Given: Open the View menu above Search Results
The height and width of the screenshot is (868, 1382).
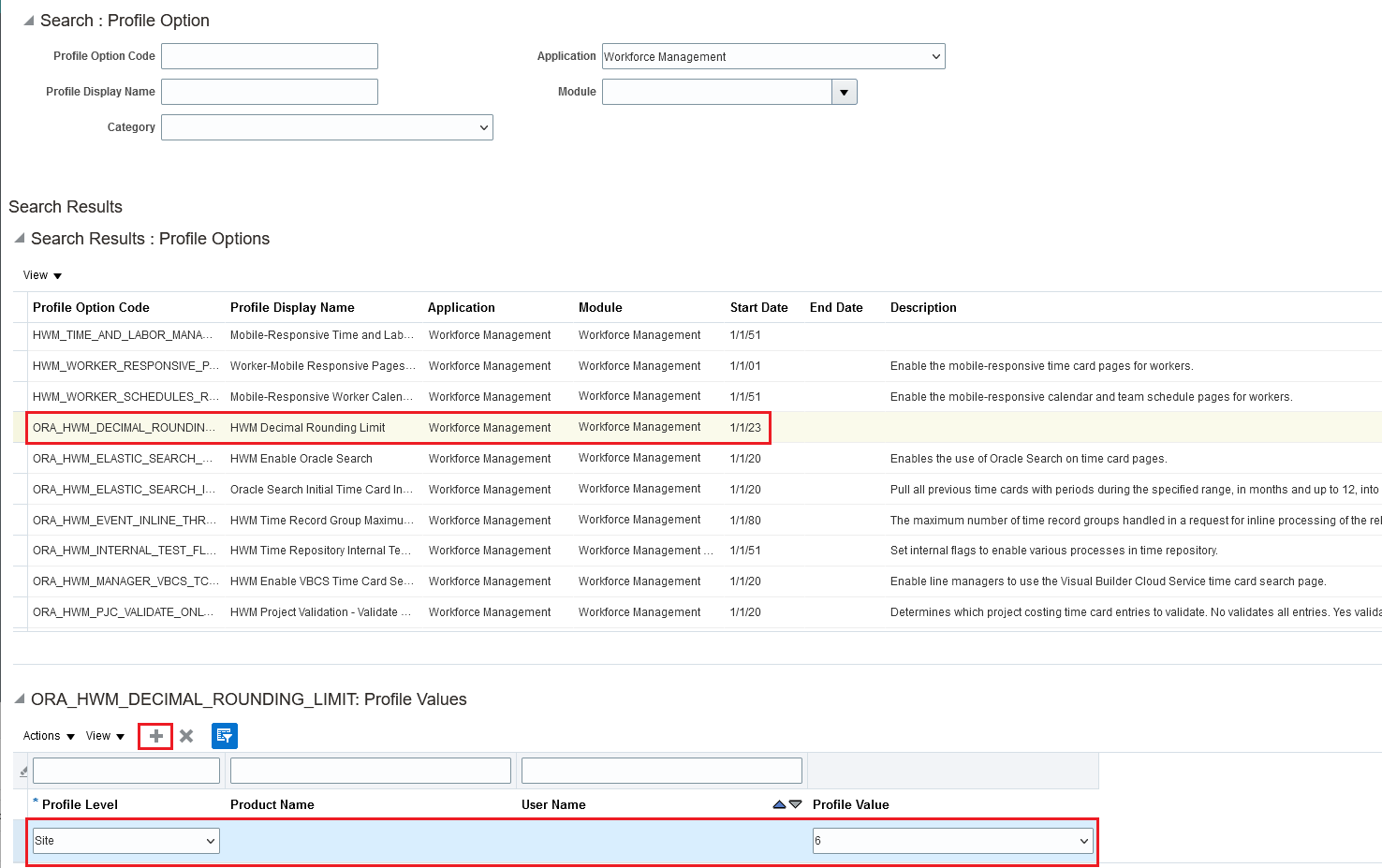Looking at the screenshot, I should tap(41, 274).
